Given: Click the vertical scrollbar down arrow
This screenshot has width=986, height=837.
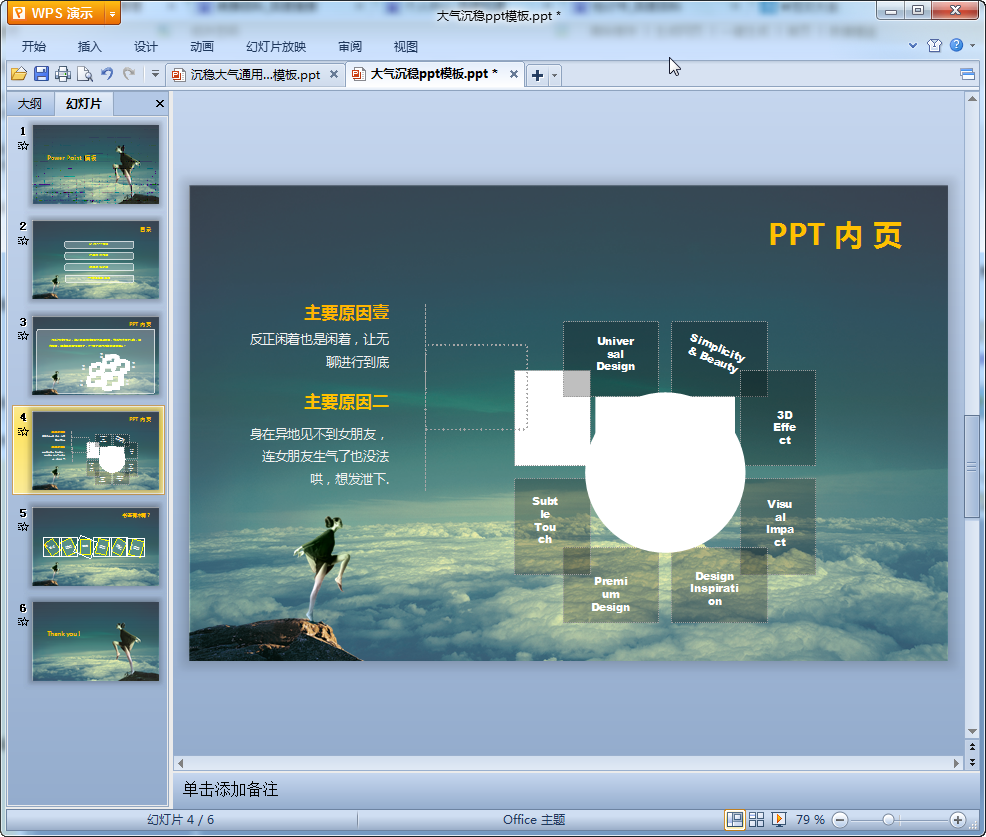Looking at the screenshot, I should pos(972,731).
